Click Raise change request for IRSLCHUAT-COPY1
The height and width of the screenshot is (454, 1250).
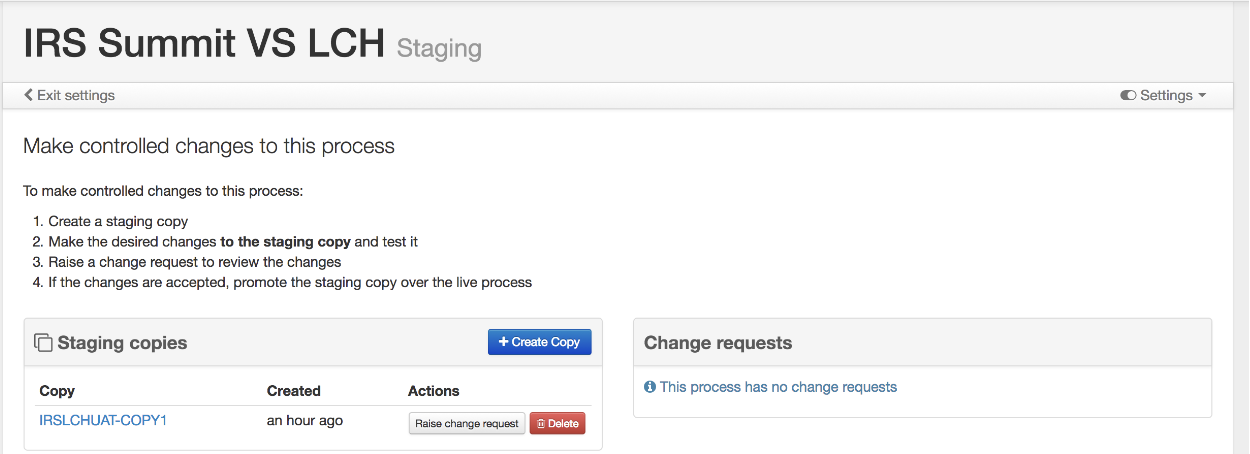(x=467, y=424)
